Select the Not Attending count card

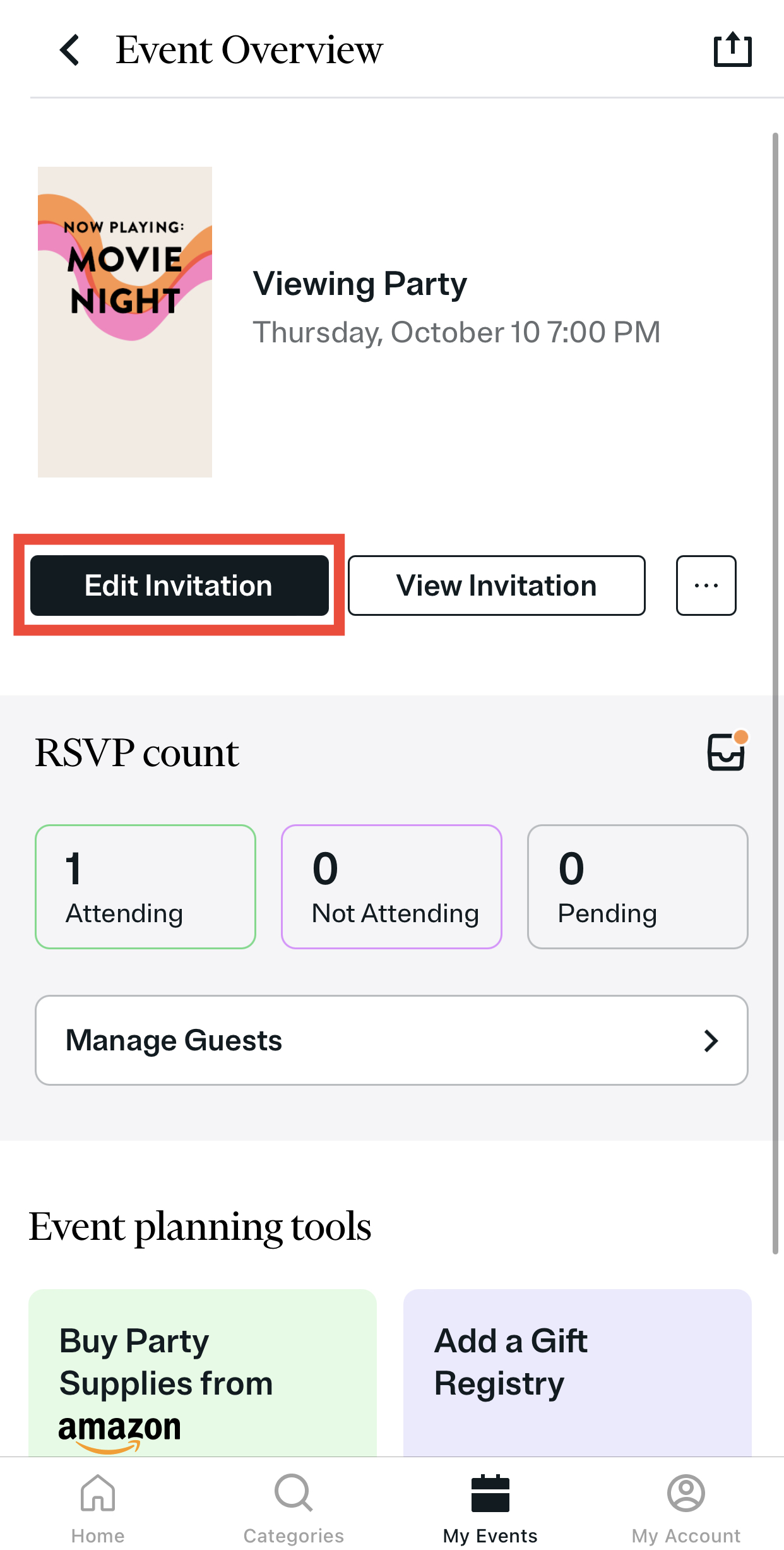[391, 886]
